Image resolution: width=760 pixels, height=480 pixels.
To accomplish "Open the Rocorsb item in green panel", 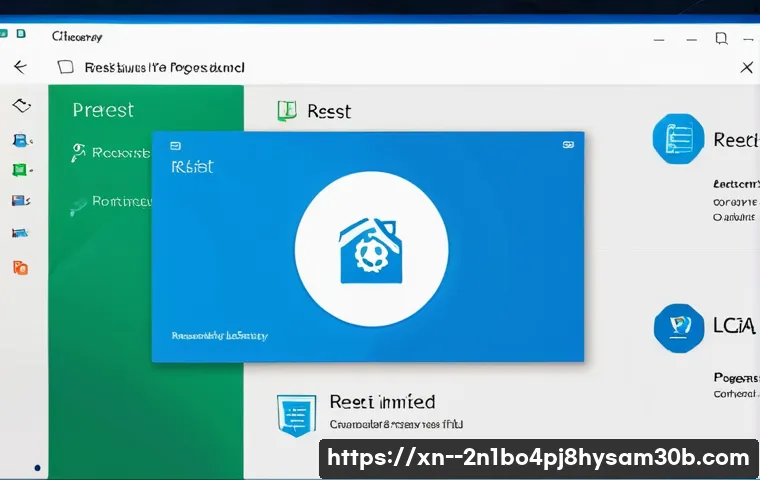I will click(121, 153).
